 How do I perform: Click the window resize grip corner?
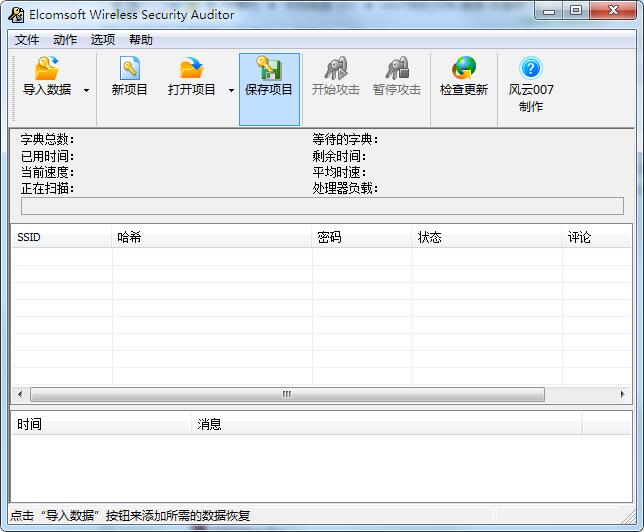pyautogui.click(x=629, y=517)
